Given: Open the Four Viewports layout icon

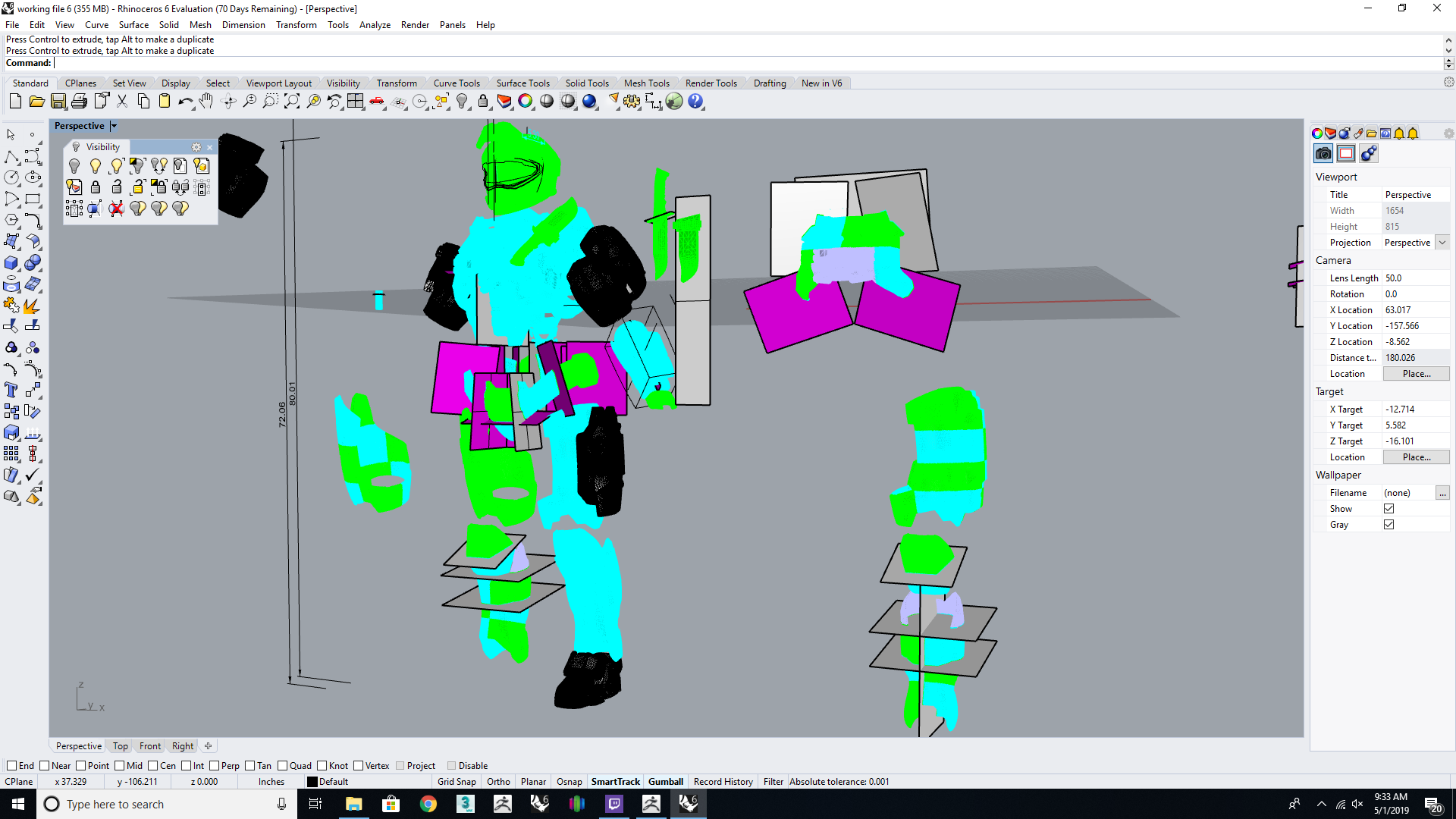Looking at the screenshot, I should pos(356,102).
